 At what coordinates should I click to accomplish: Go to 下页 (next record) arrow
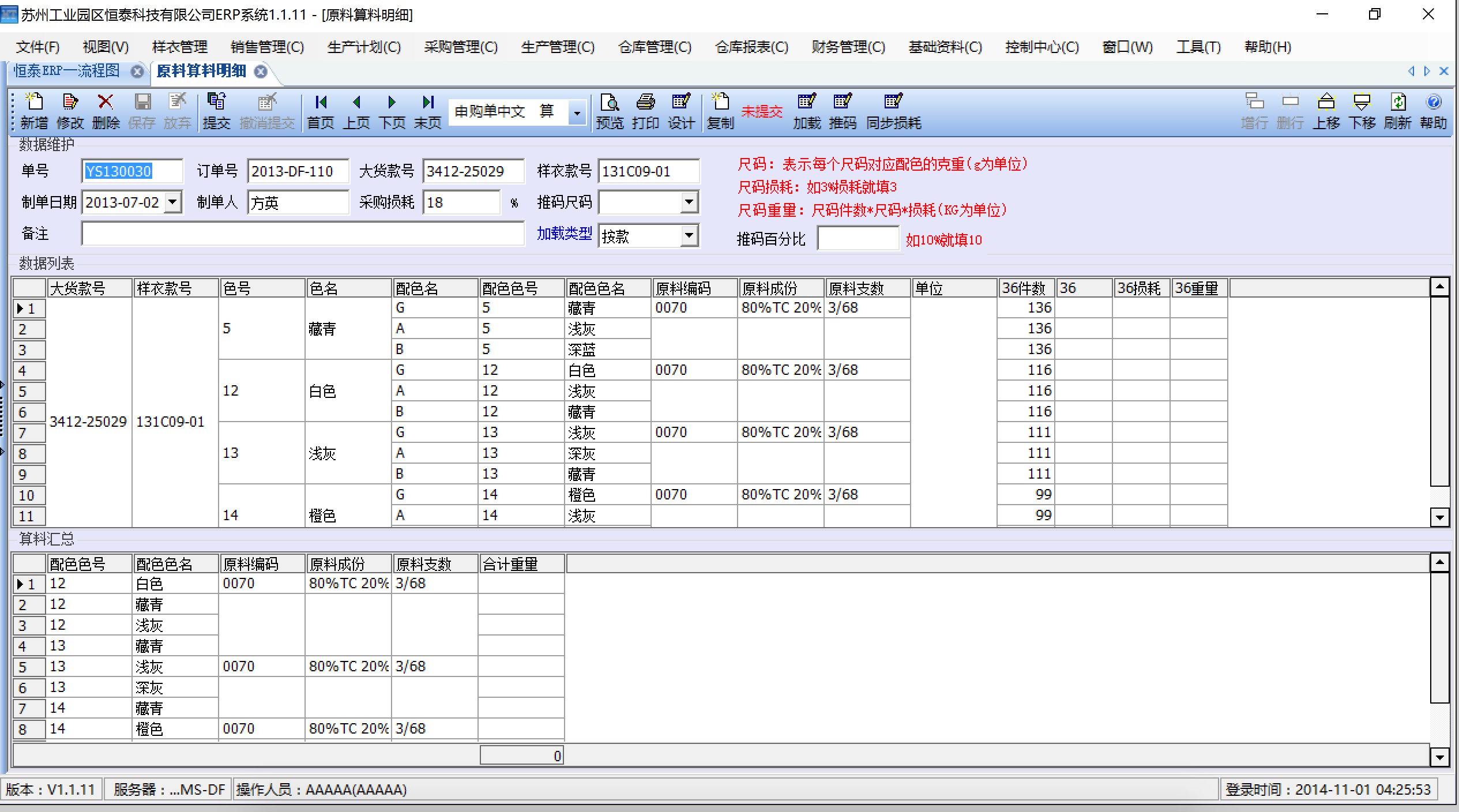pos(392,111)
